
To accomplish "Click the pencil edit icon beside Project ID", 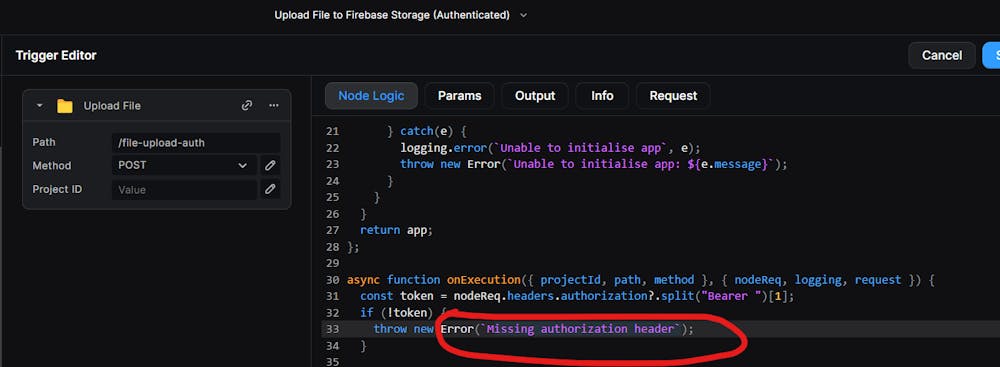I will pyautogui.click(x=270, y=189).
